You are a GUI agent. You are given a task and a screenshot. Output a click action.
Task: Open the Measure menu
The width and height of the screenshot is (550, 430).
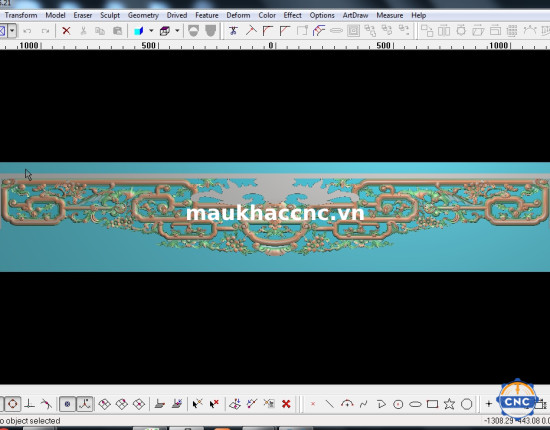389,15
